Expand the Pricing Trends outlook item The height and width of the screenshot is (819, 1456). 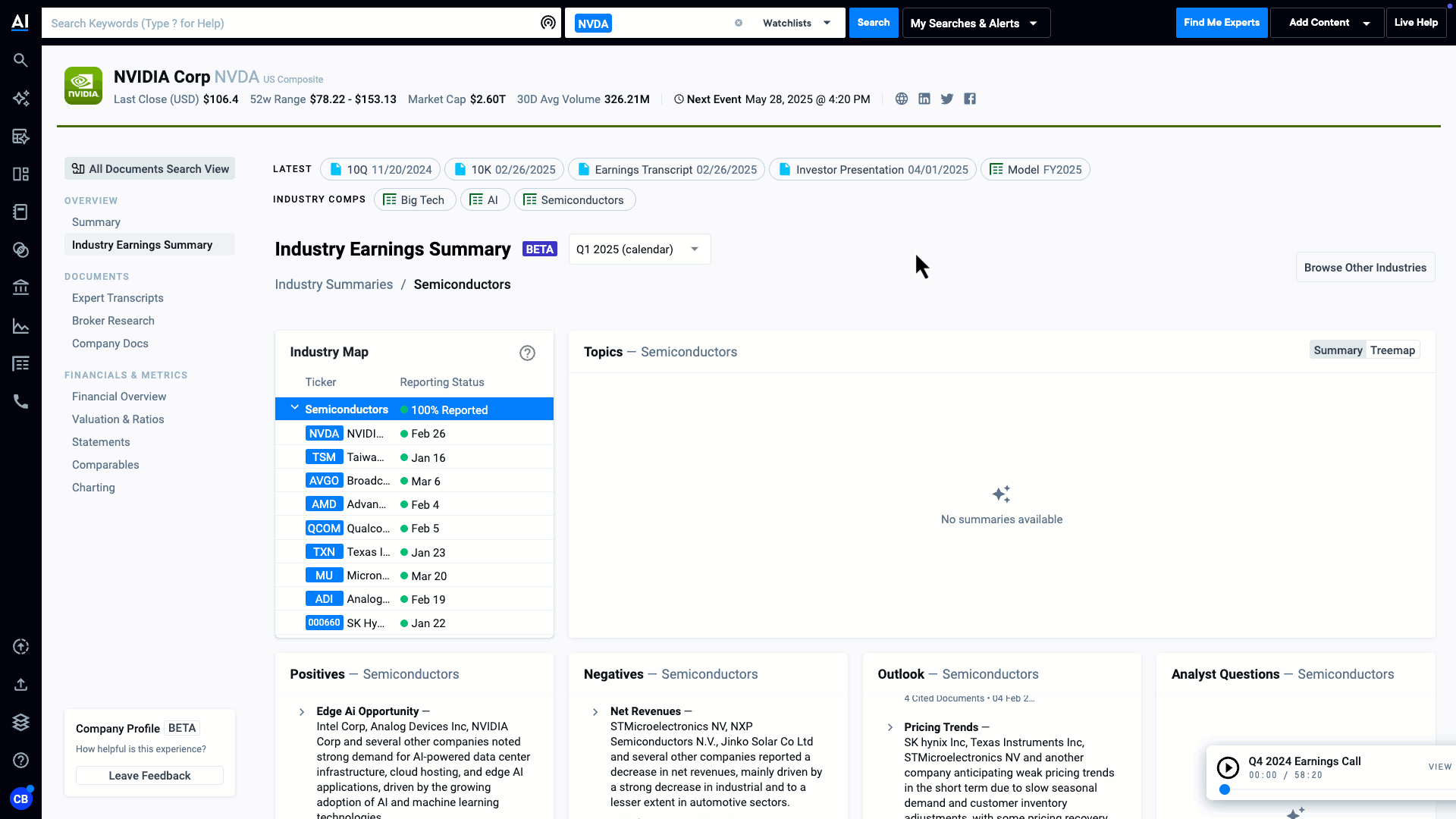tap(890, 727)
